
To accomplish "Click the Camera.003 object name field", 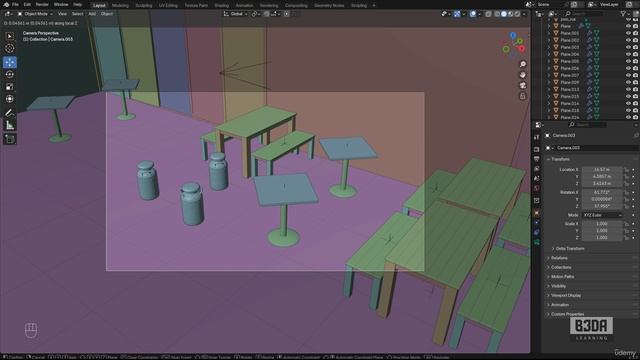I will pyautogui.click(x=596, y=148).
